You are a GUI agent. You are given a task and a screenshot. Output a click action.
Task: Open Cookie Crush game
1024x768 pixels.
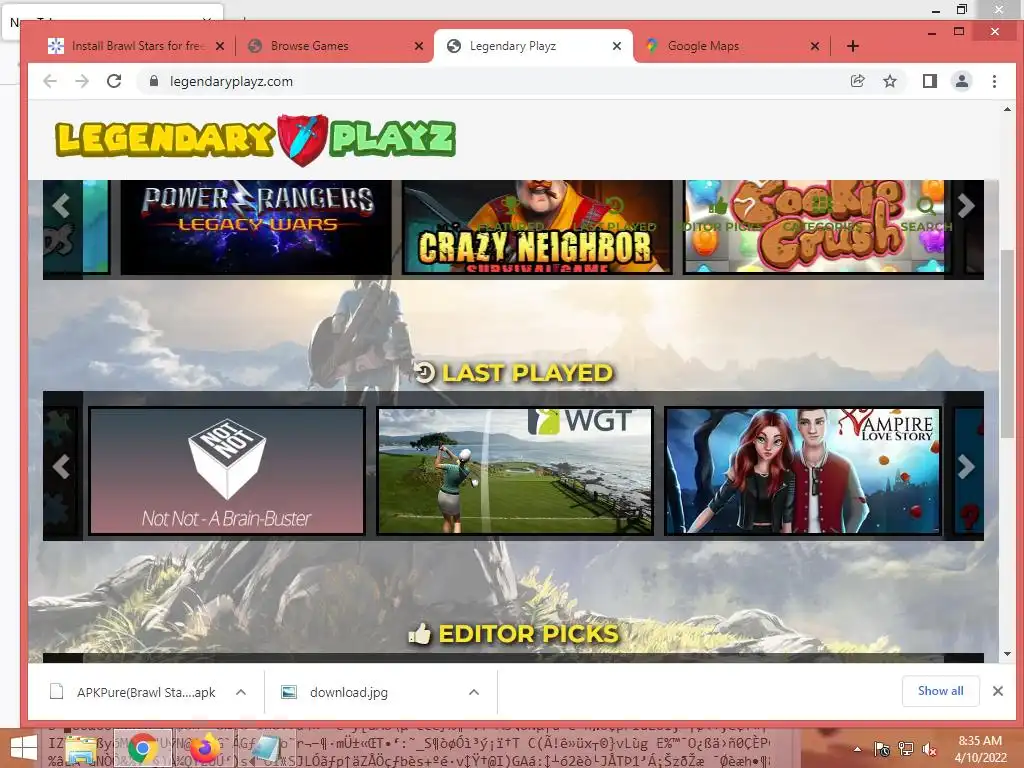(814, 227)
